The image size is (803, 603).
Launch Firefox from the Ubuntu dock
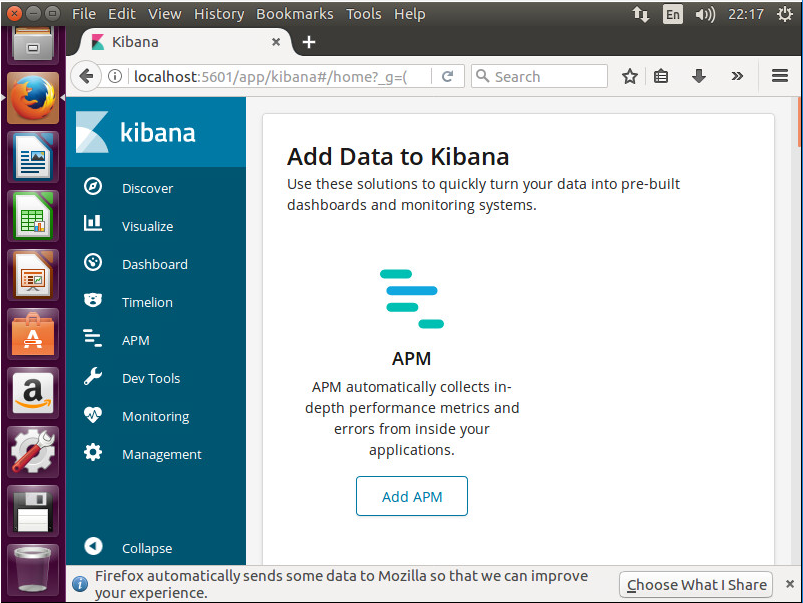(33, 97)
